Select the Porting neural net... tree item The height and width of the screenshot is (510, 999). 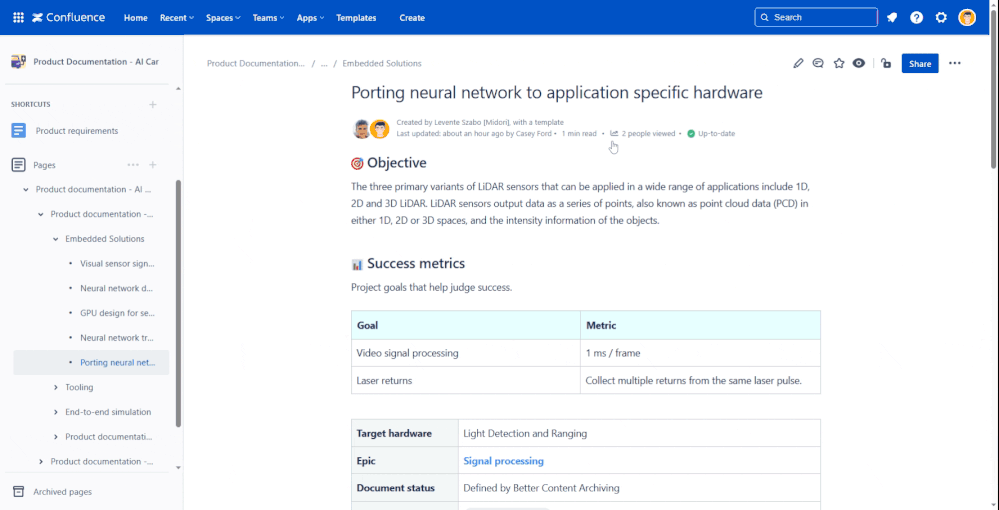[x=91, y=362]
